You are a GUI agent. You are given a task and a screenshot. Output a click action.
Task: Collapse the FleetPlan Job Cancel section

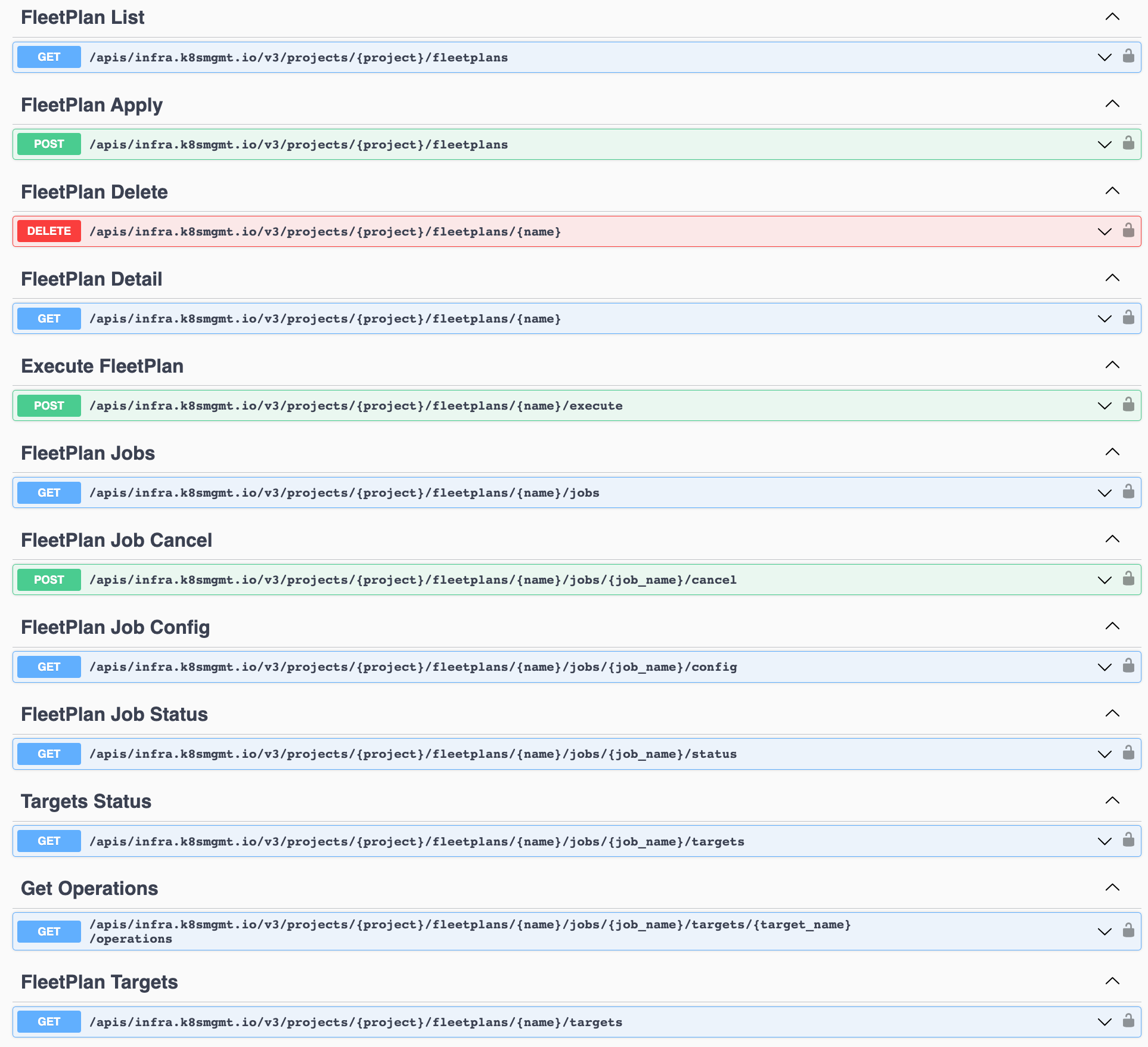[x=1112, y=539]
